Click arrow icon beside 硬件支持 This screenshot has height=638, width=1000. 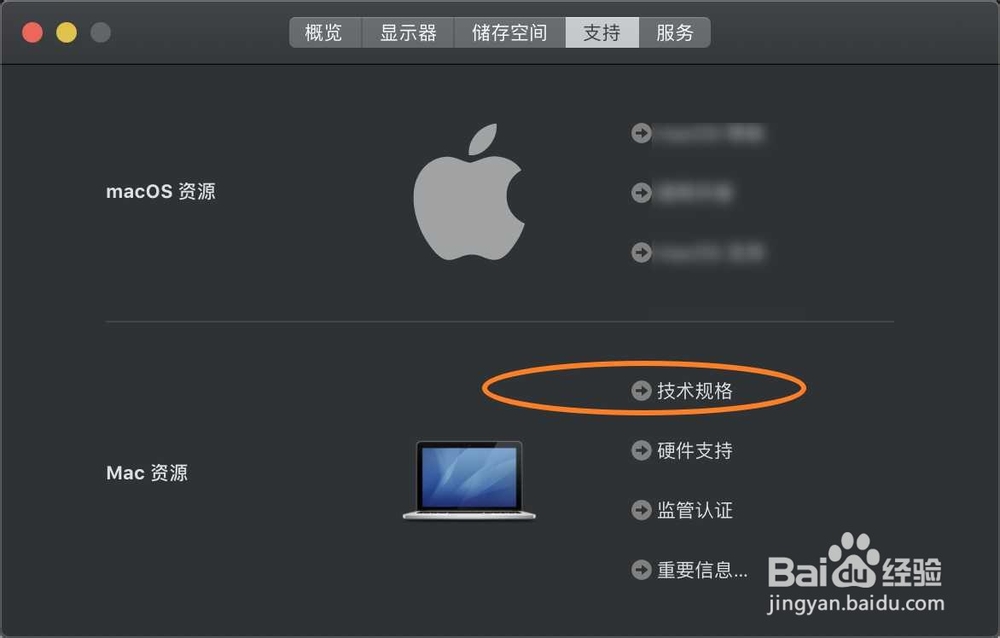[641, 450]
